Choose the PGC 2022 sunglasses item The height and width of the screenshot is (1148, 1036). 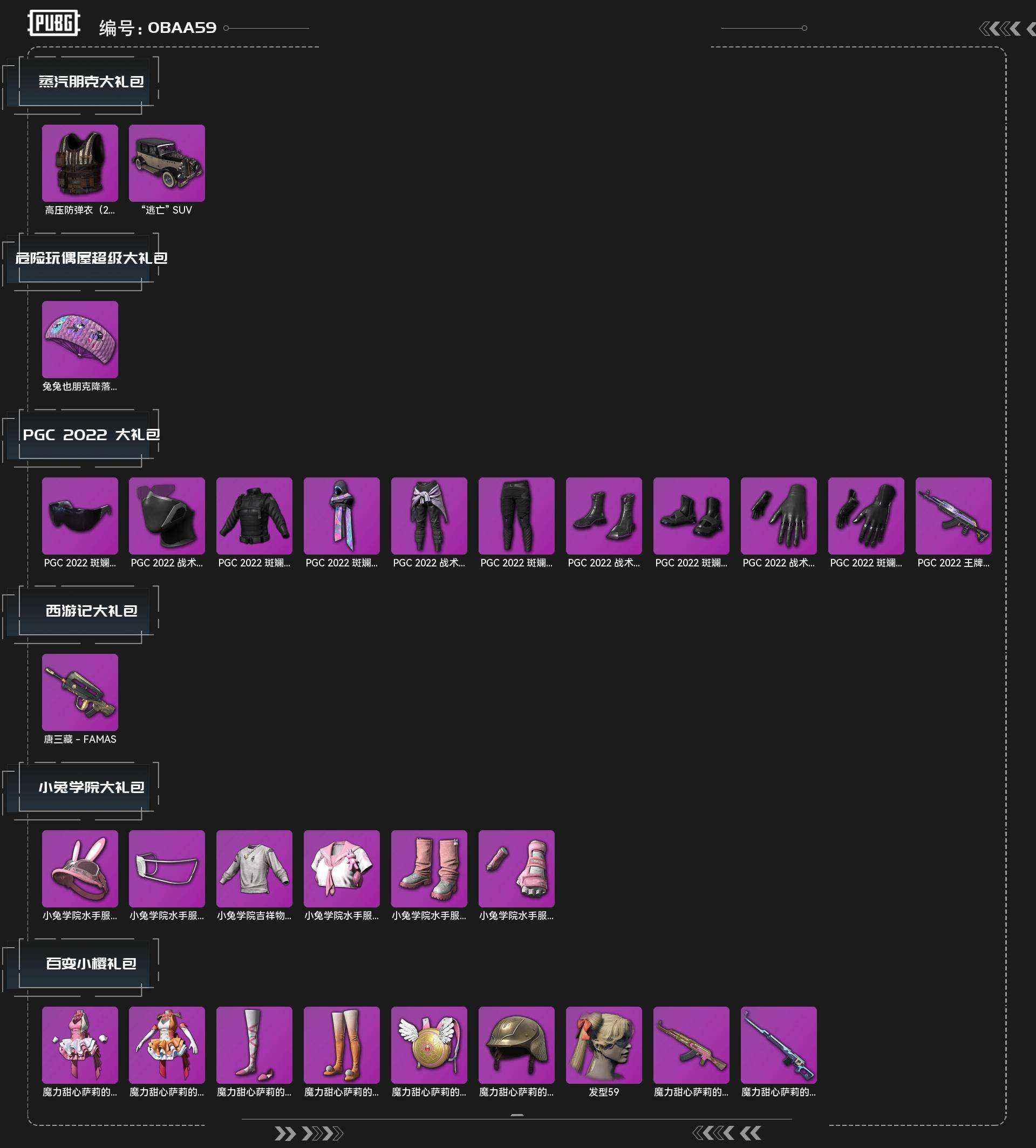(80, 516)
